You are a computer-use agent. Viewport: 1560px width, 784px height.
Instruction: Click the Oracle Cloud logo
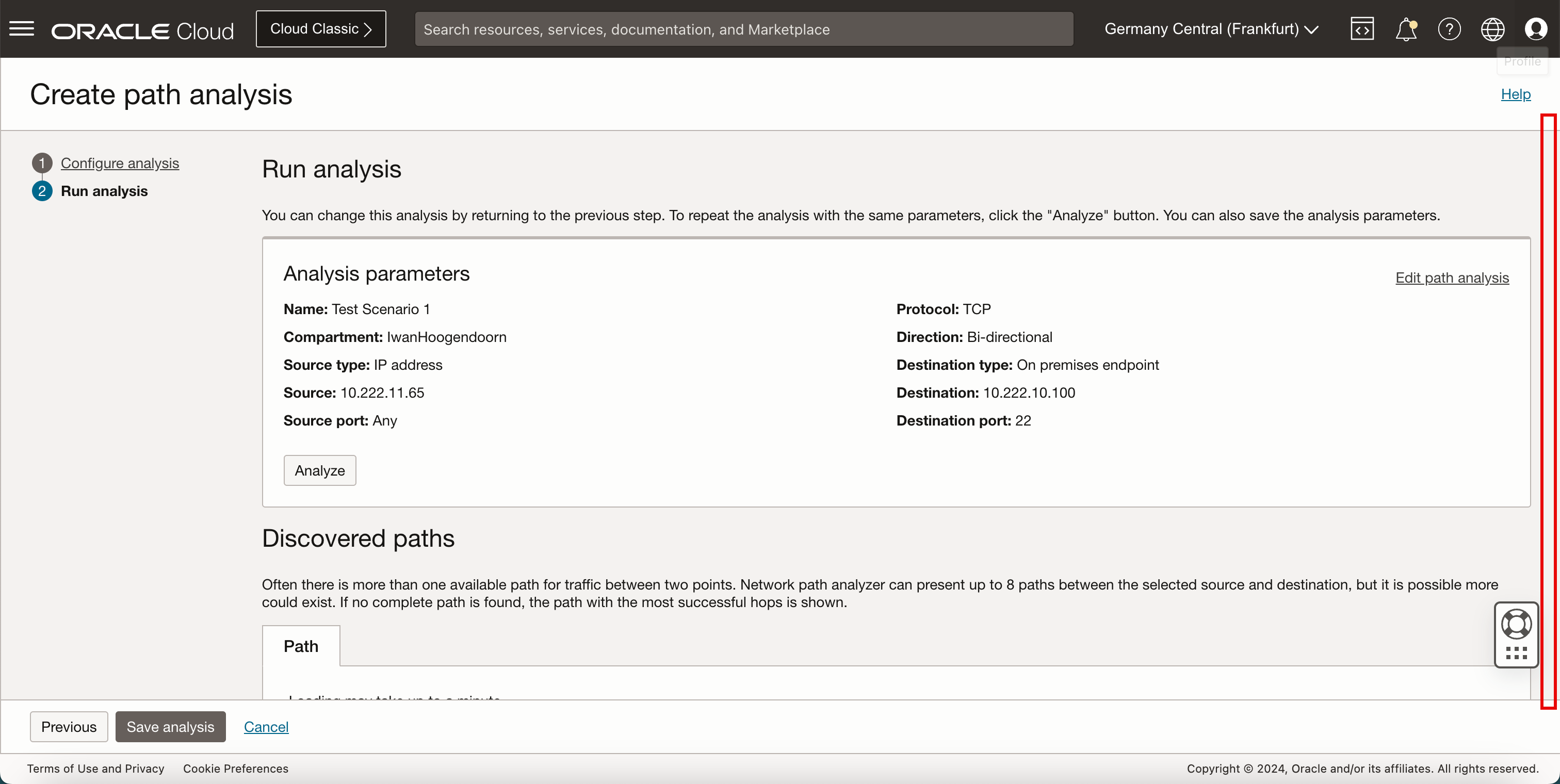142,30
